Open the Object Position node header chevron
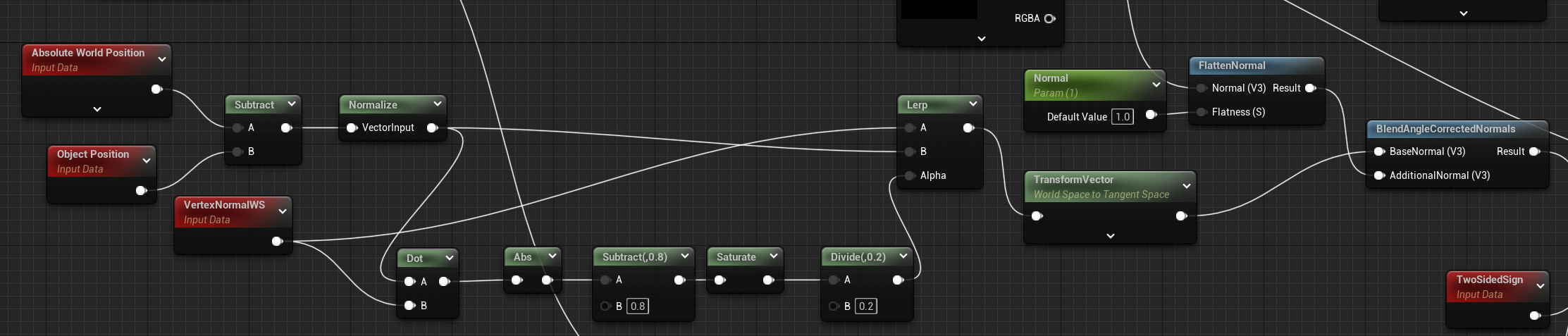 (147, 161)
